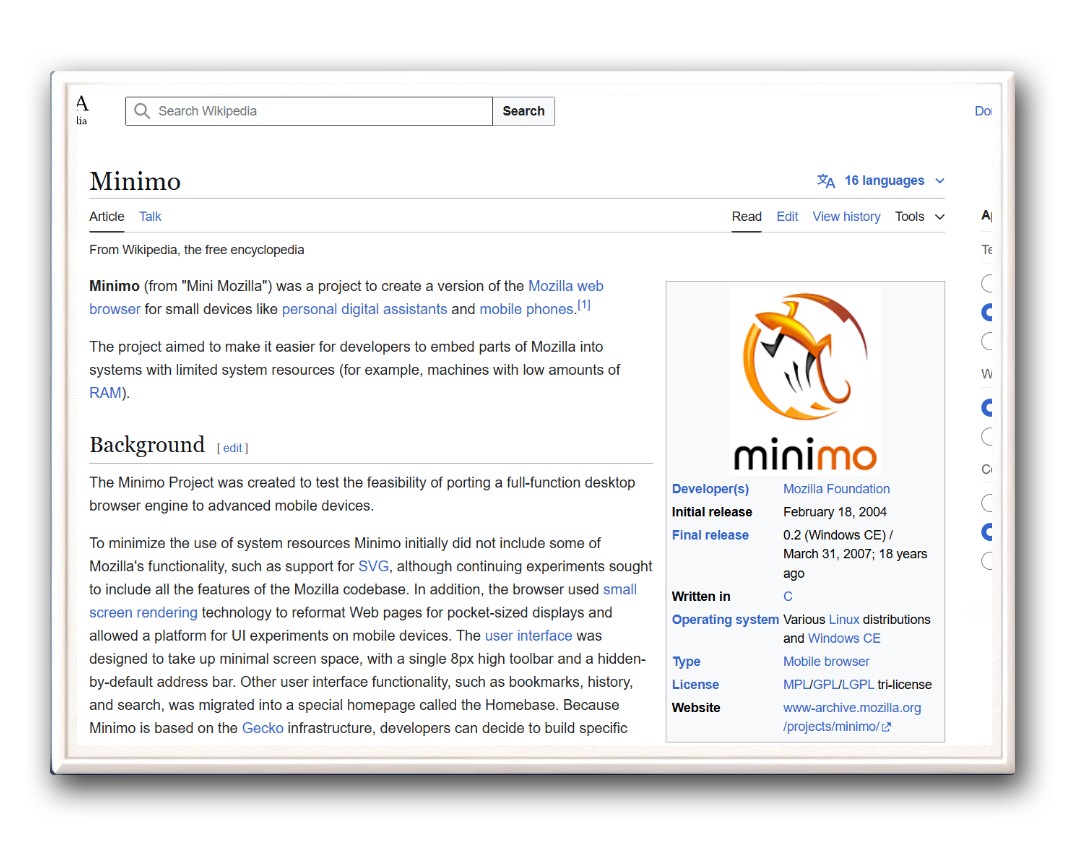Click the 'Written in' infobox label
Viewport: 1080px width, 860px height.
(700, 596)
